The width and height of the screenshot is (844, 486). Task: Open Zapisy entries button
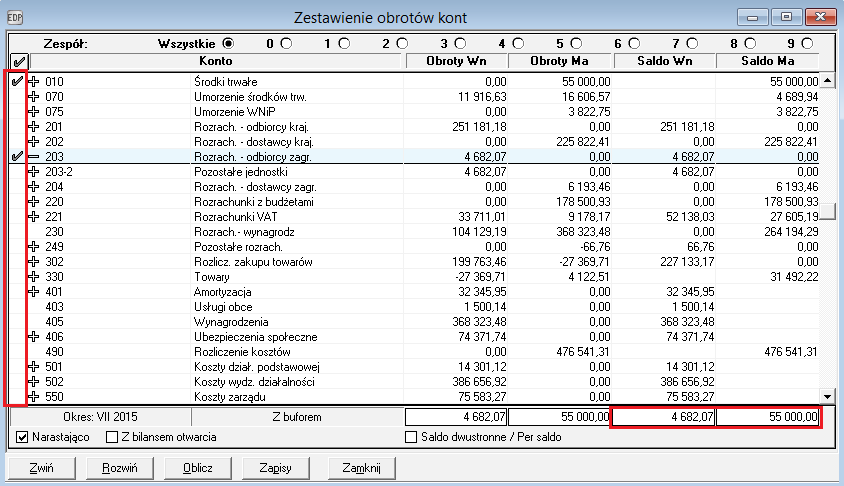coord(276,468)
